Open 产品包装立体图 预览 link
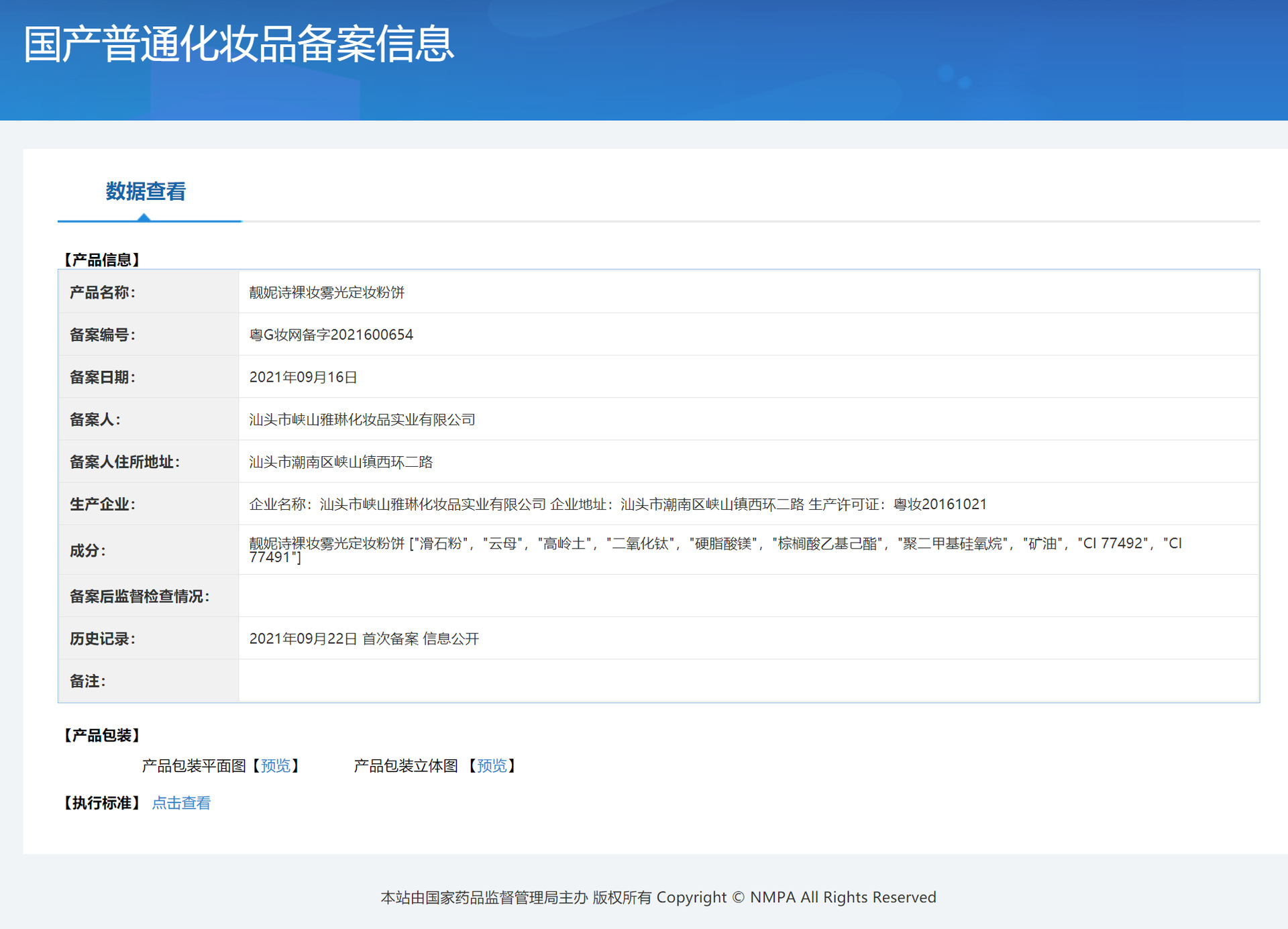The width and height of the screenshot is (1288, 929). click(492, 765)
